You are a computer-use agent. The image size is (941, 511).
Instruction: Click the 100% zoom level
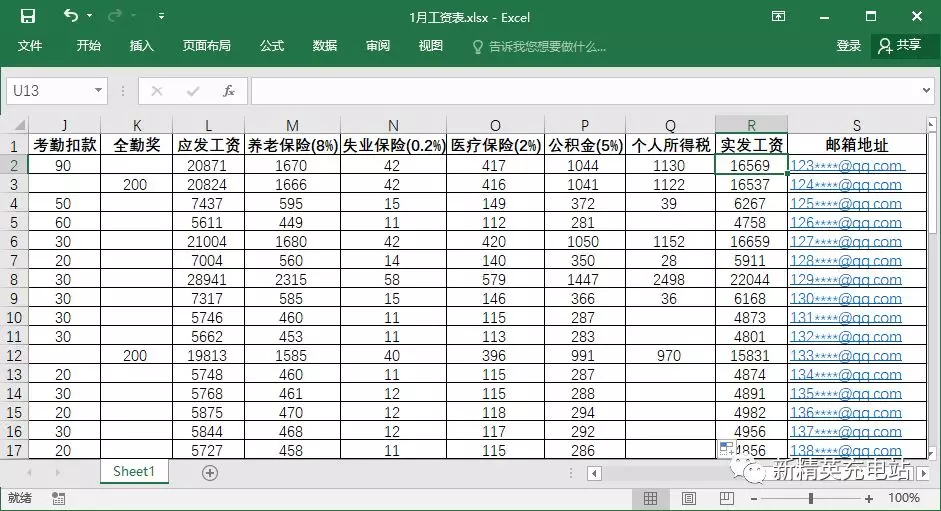point(904,498)
